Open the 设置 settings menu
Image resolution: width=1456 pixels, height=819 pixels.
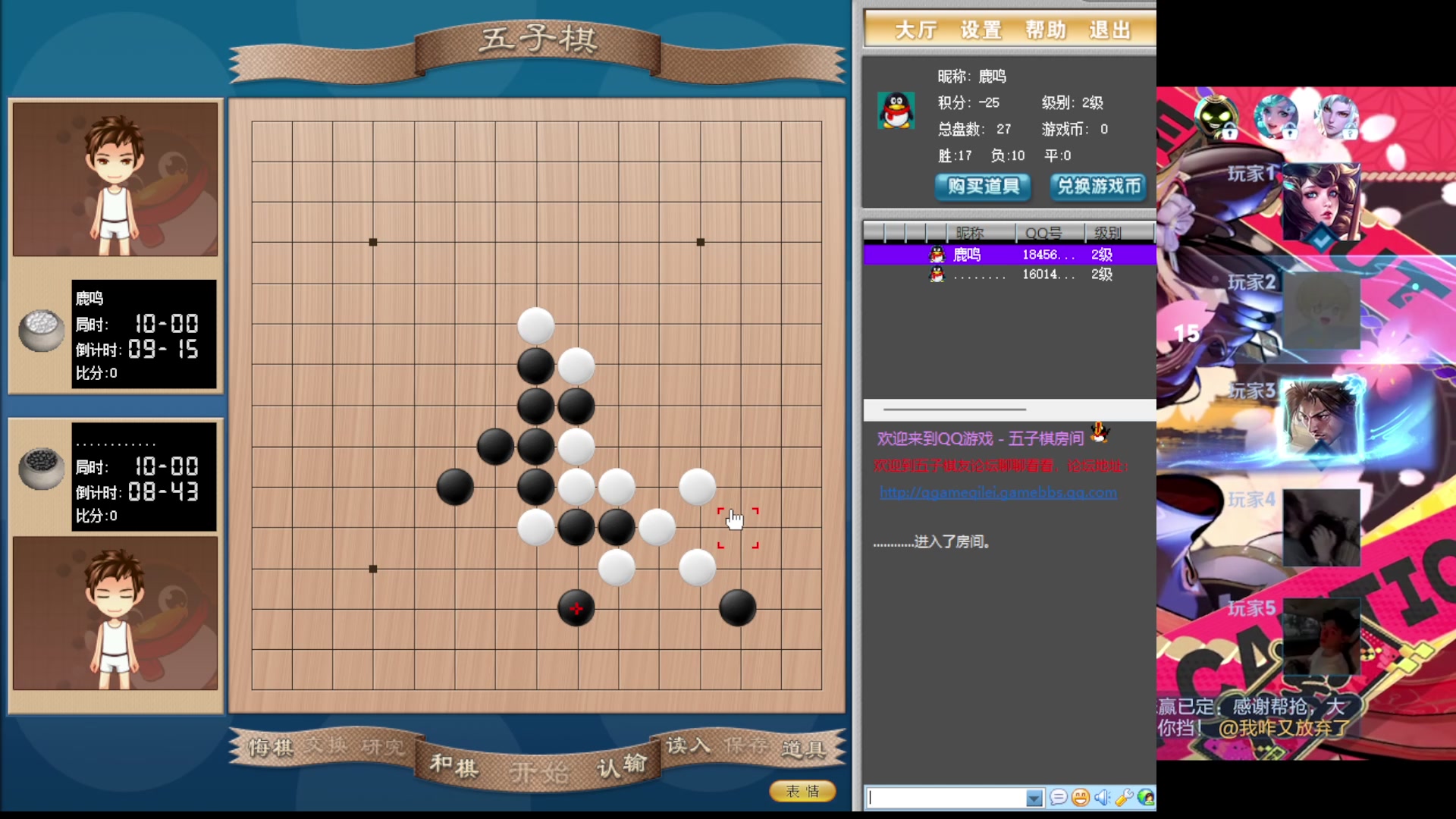(x=981, y=30)
